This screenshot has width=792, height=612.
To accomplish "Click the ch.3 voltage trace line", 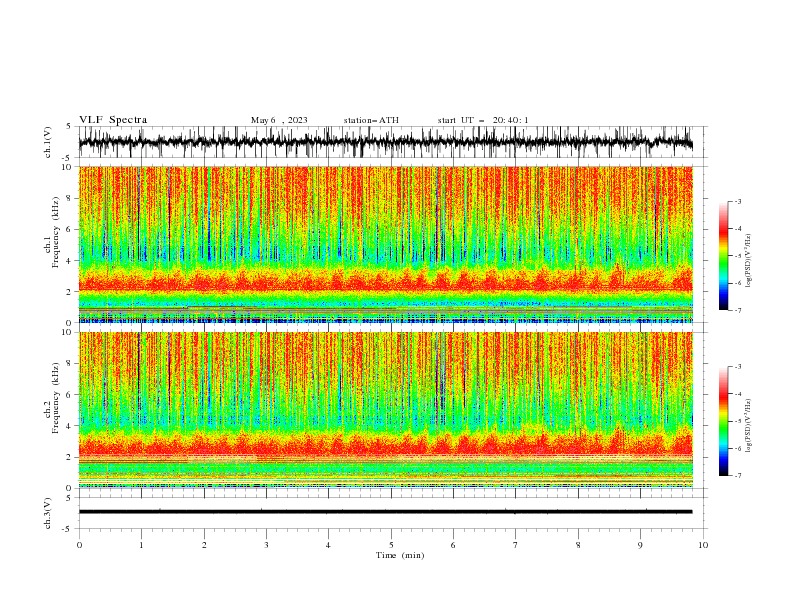I will click(385, 512).
